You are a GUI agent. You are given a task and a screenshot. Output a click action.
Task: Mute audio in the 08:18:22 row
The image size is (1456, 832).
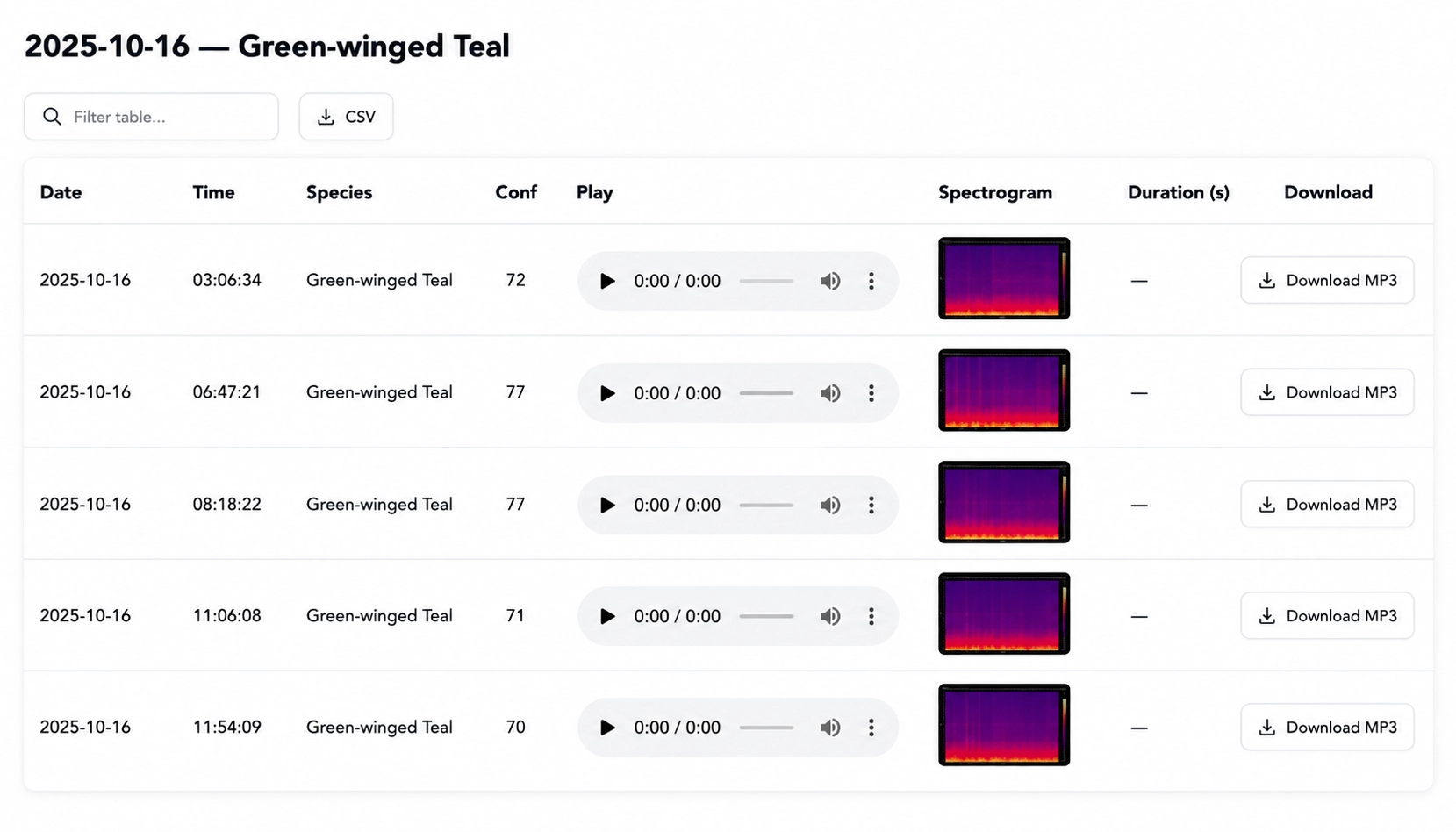830,505
